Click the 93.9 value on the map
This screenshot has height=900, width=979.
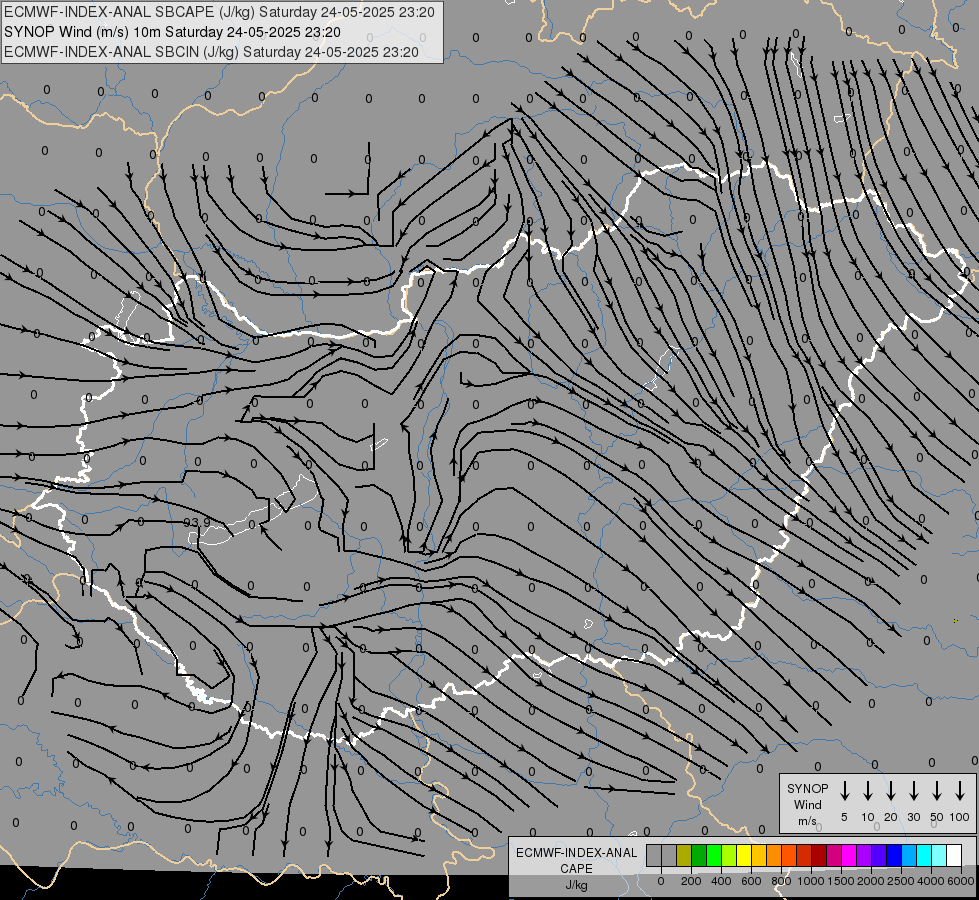[x=197, y=522]
